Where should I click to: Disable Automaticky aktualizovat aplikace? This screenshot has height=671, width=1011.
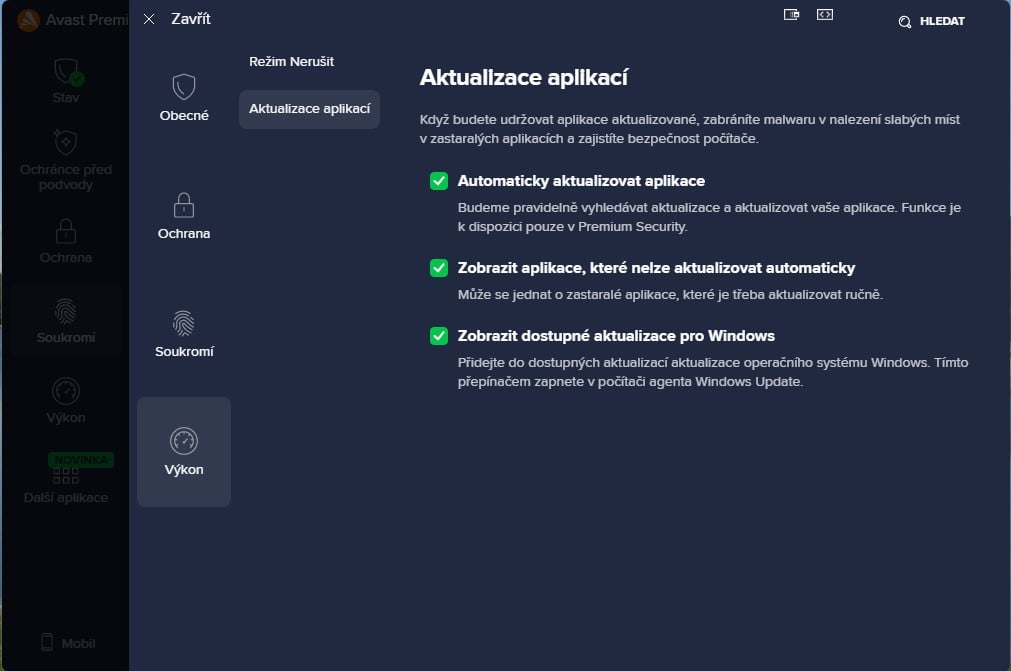pos(438,181)
